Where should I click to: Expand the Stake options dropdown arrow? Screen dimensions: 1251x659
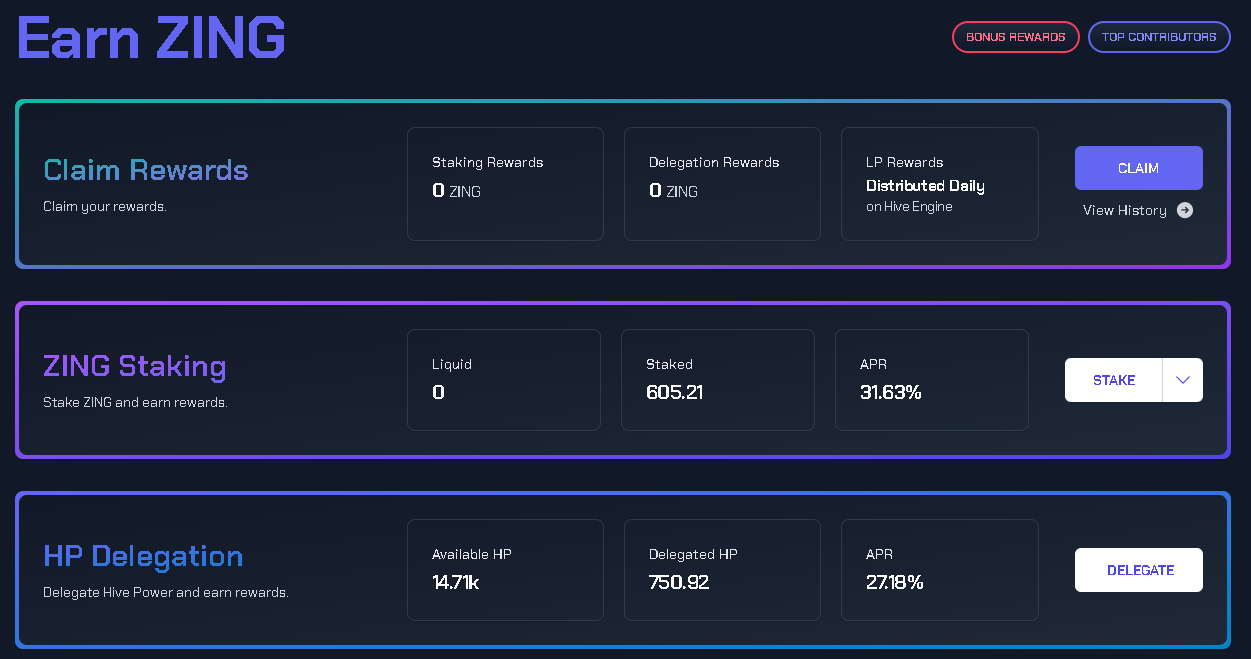click(x=1183, y=380)
